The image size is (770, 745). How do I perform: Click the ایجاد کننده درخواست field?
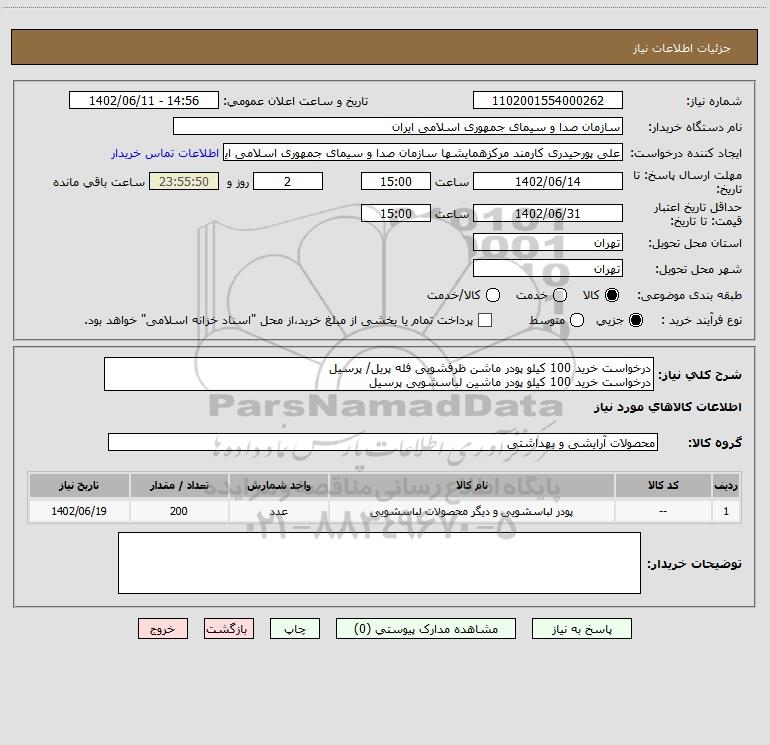423,152
